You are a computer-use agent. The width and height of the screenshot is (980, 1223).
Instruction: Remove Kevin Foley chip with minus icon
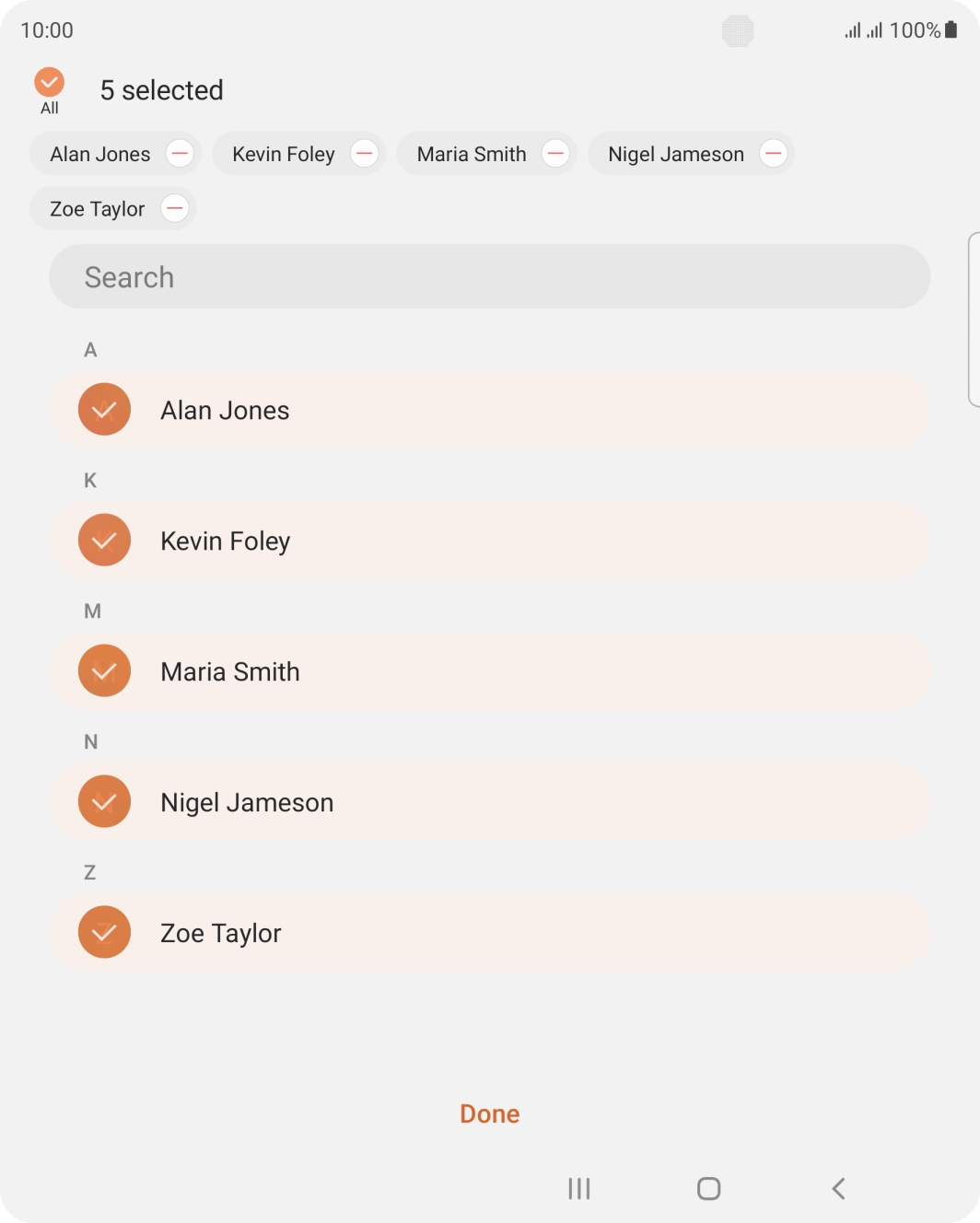(x=365, y=154)
